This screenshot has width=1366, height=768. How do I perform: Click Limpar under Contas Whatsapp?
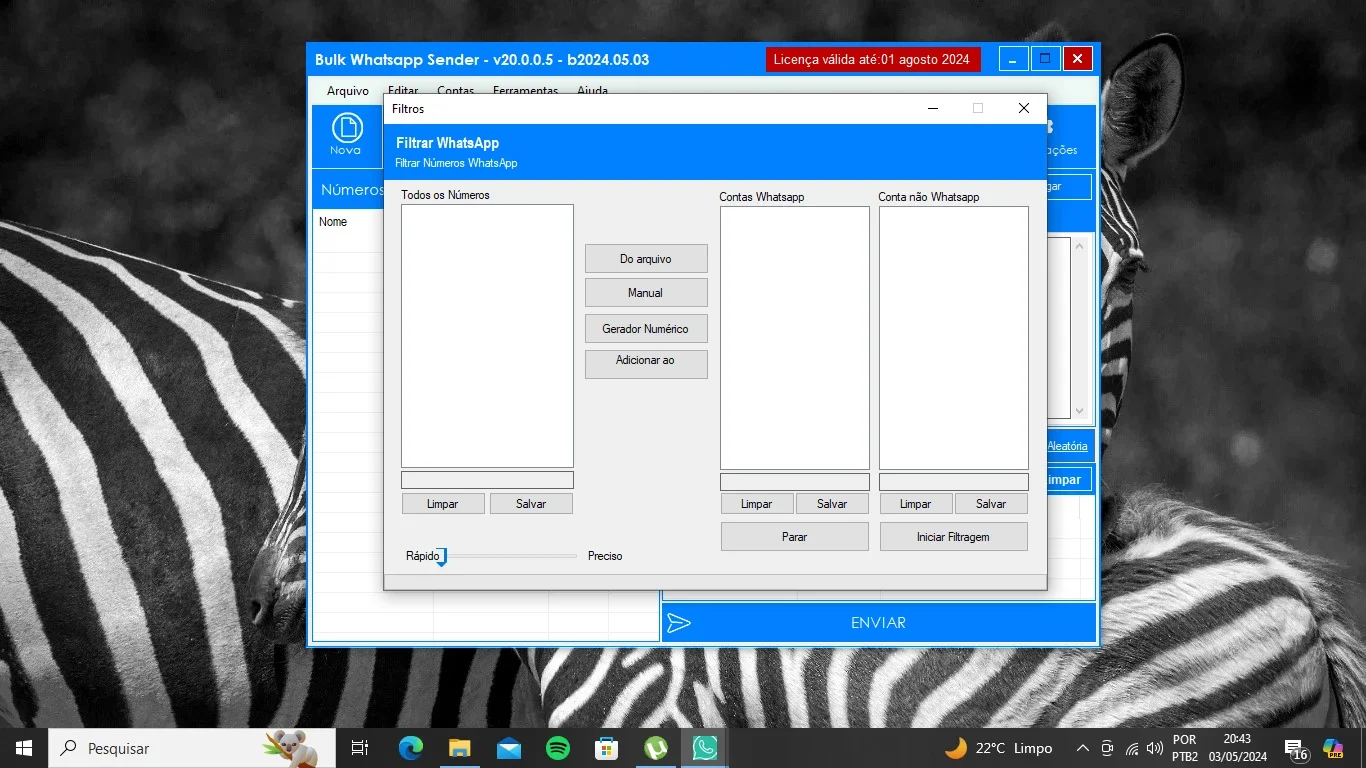point(757,504)
